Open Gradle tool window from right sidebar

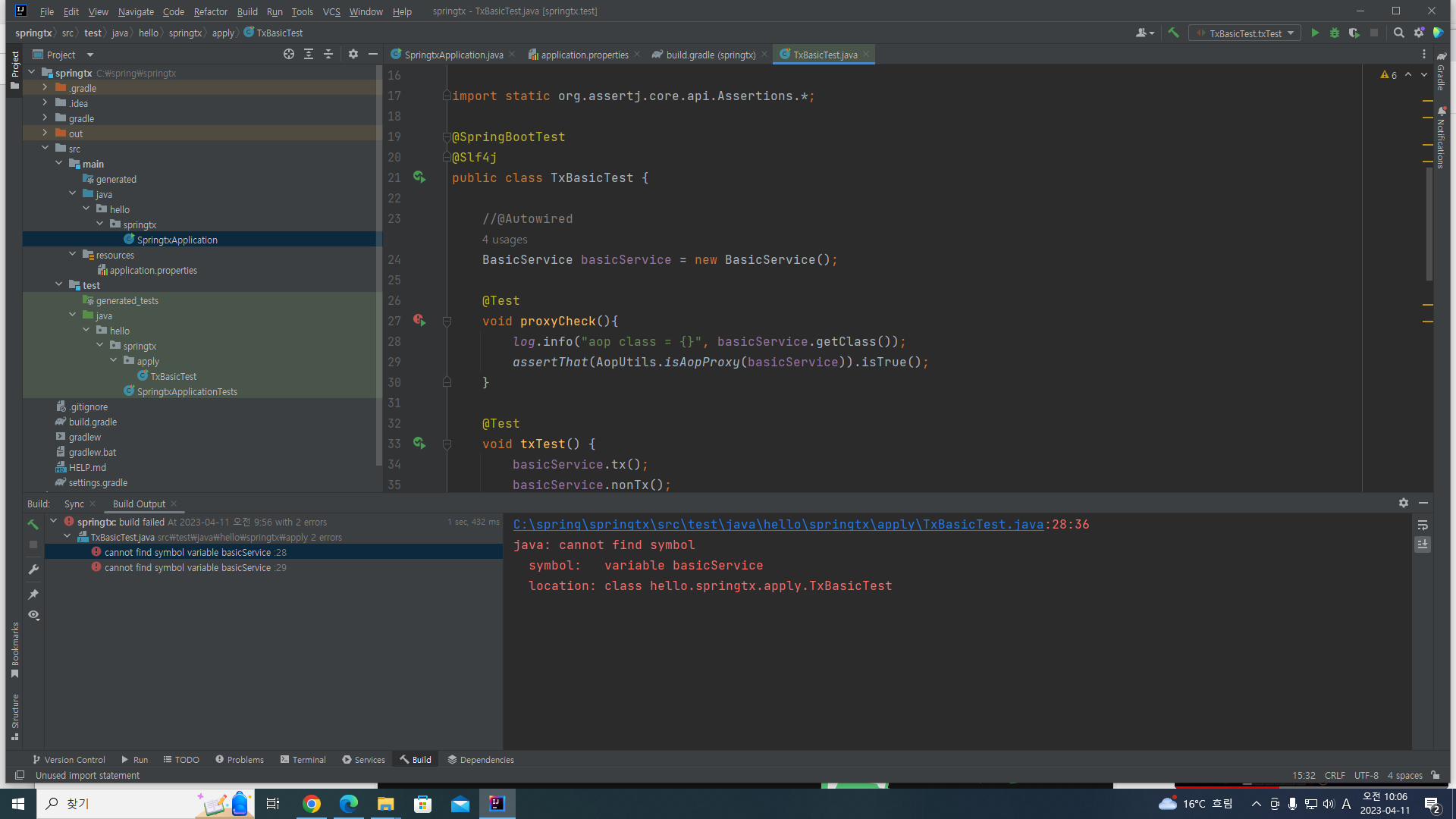(1441, 71)
